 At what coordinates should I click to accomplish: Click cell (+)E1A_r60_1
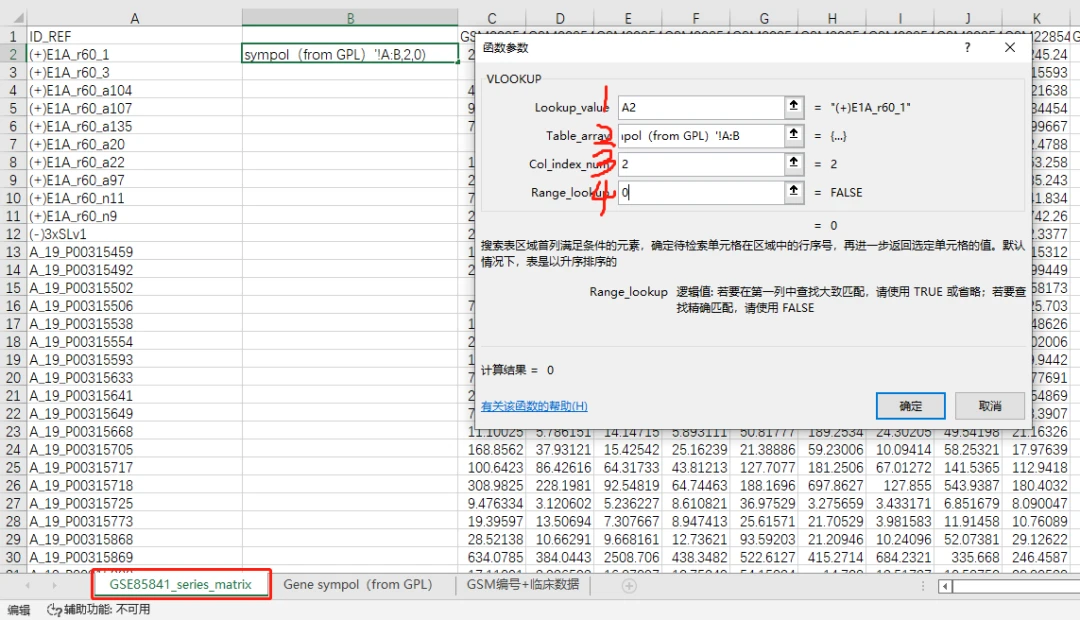point(134,54)
